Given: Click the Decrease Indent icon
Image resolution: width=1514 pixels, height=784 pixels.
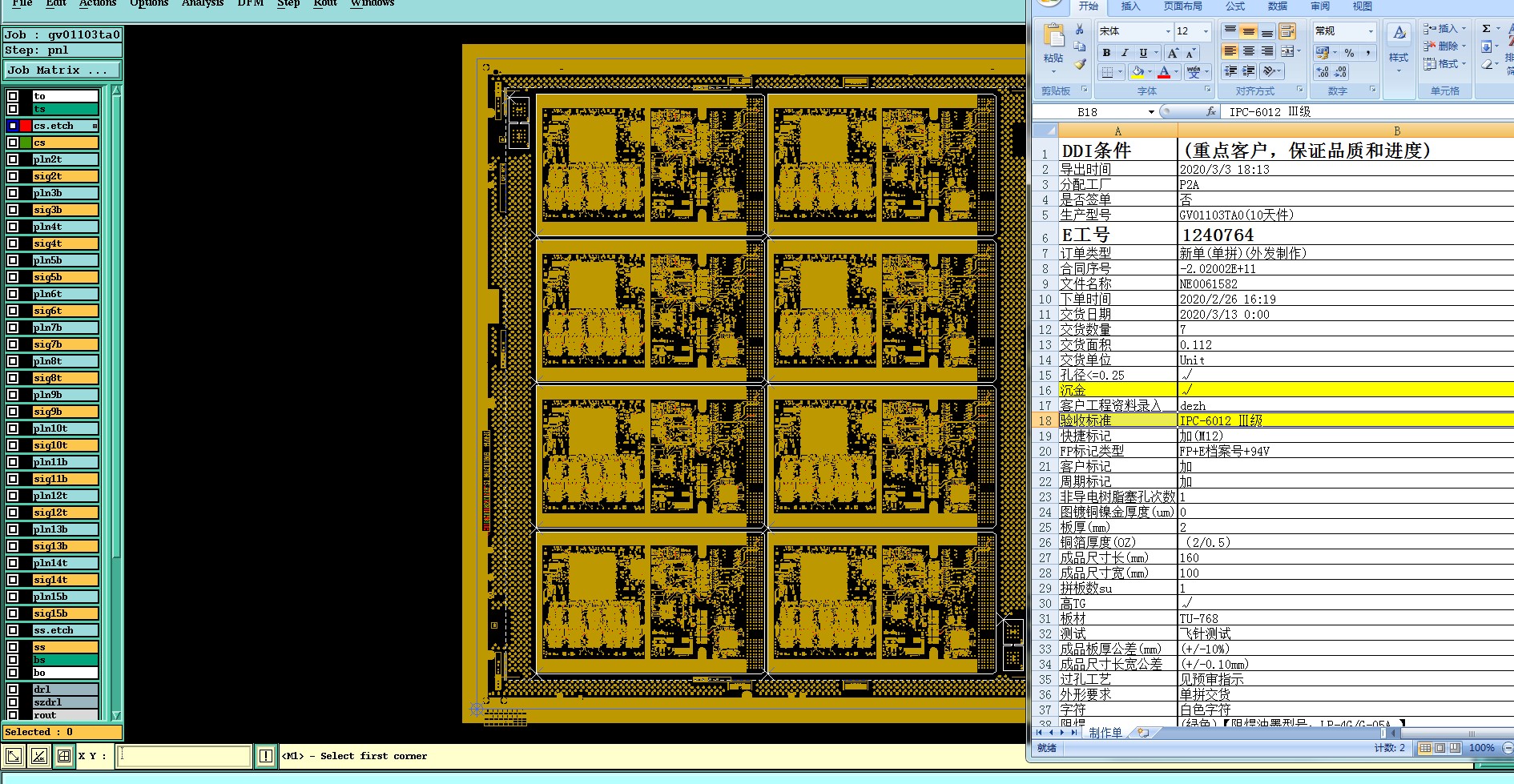Looking at the screenshot, I should coord(1230,71).
